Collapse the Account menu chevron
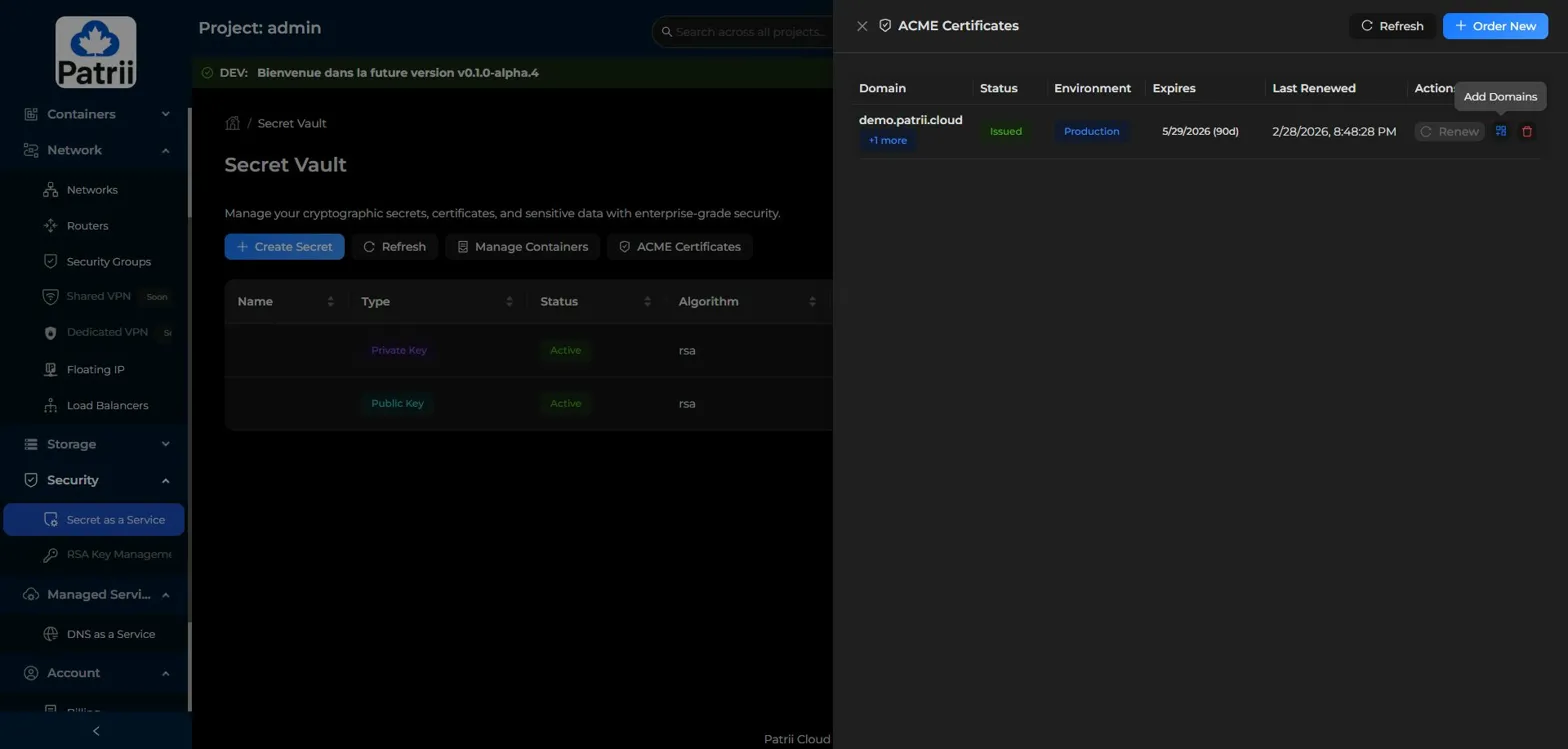The height and width of the screenshot is (749, 1568). pos(166,673)
